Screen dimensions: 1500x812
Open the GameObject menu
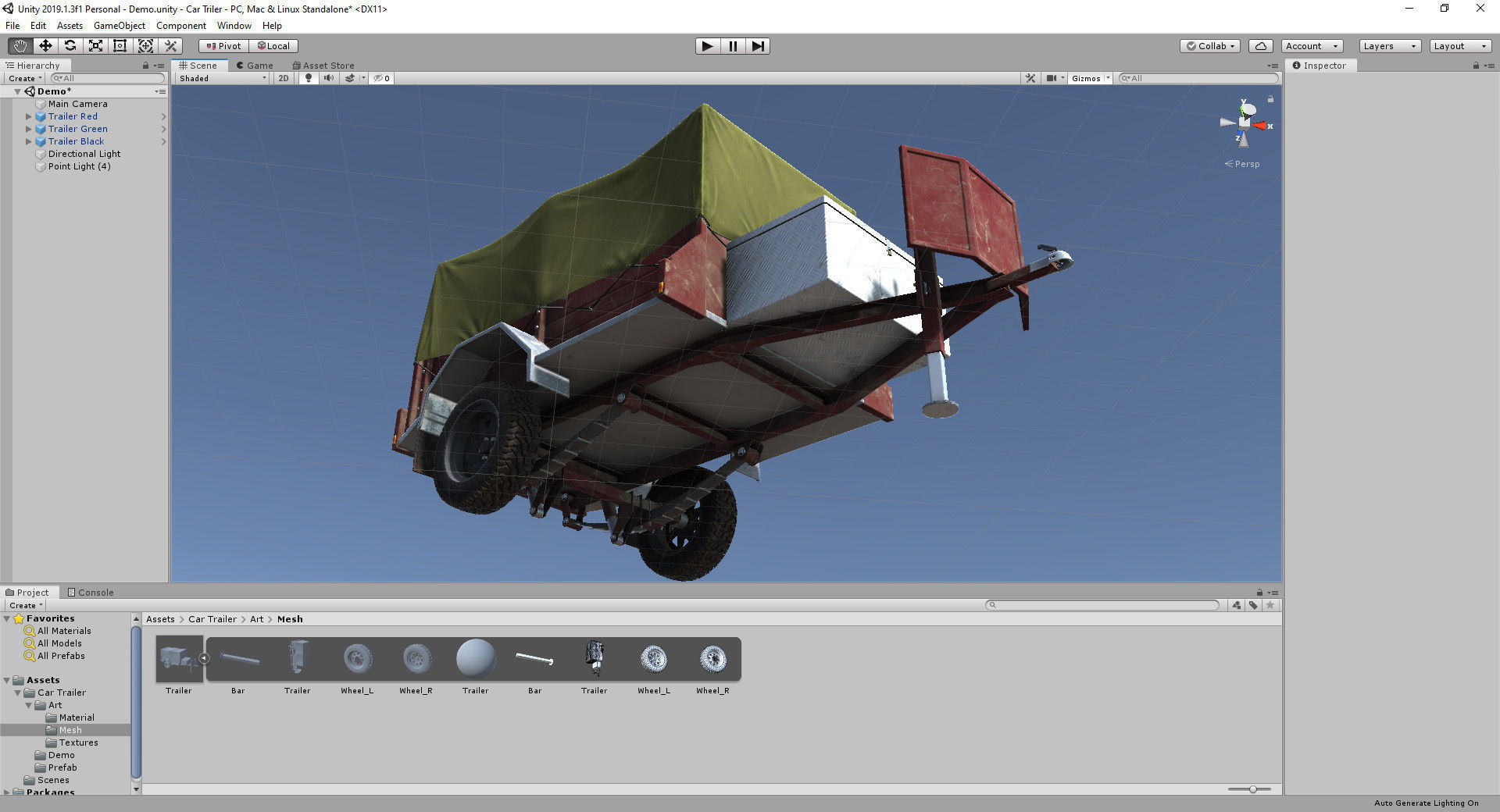[119, 26]
